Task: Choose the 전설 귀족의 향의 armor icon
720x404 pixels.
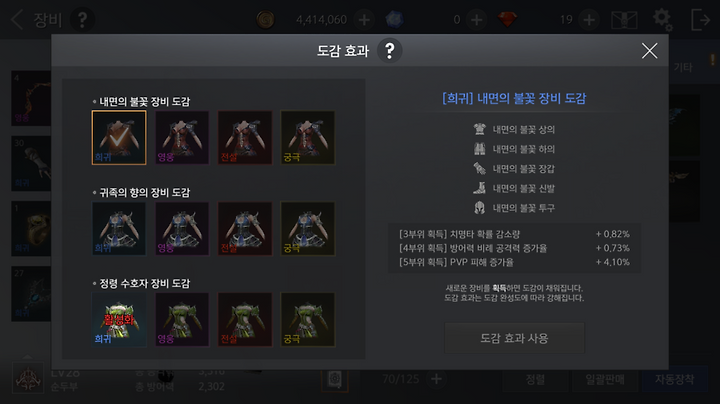Action: pyautogui.click(x=245, y=228)
